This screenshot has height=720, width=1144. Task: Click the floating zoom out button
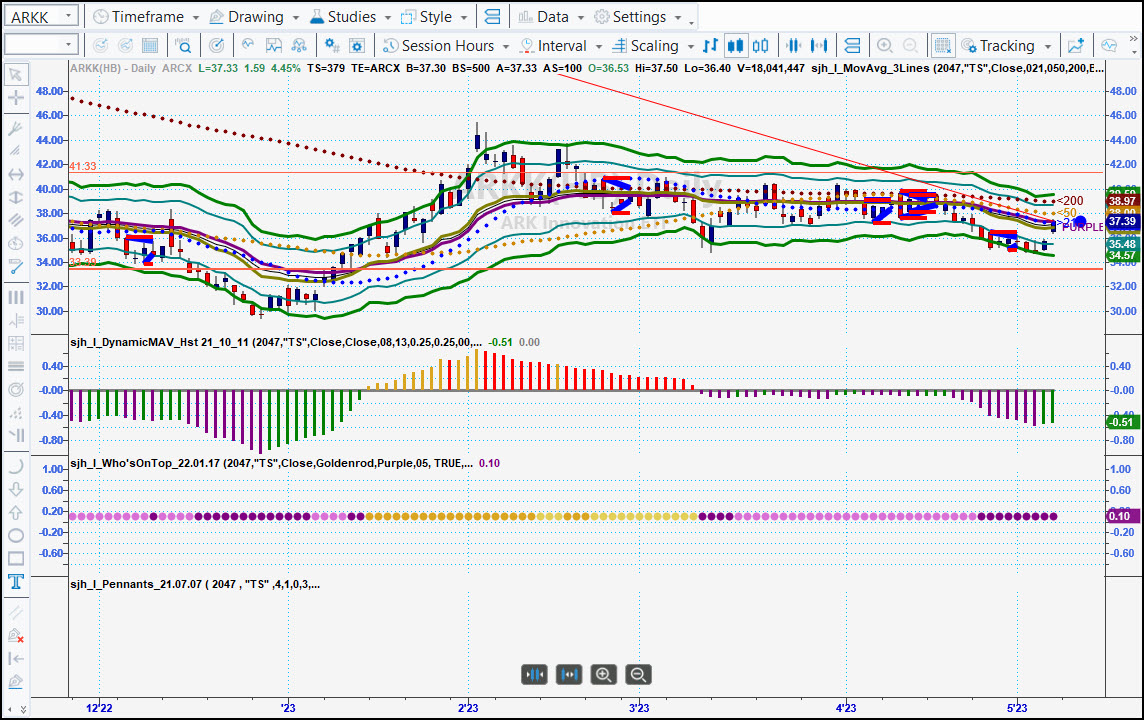(638, 675)
